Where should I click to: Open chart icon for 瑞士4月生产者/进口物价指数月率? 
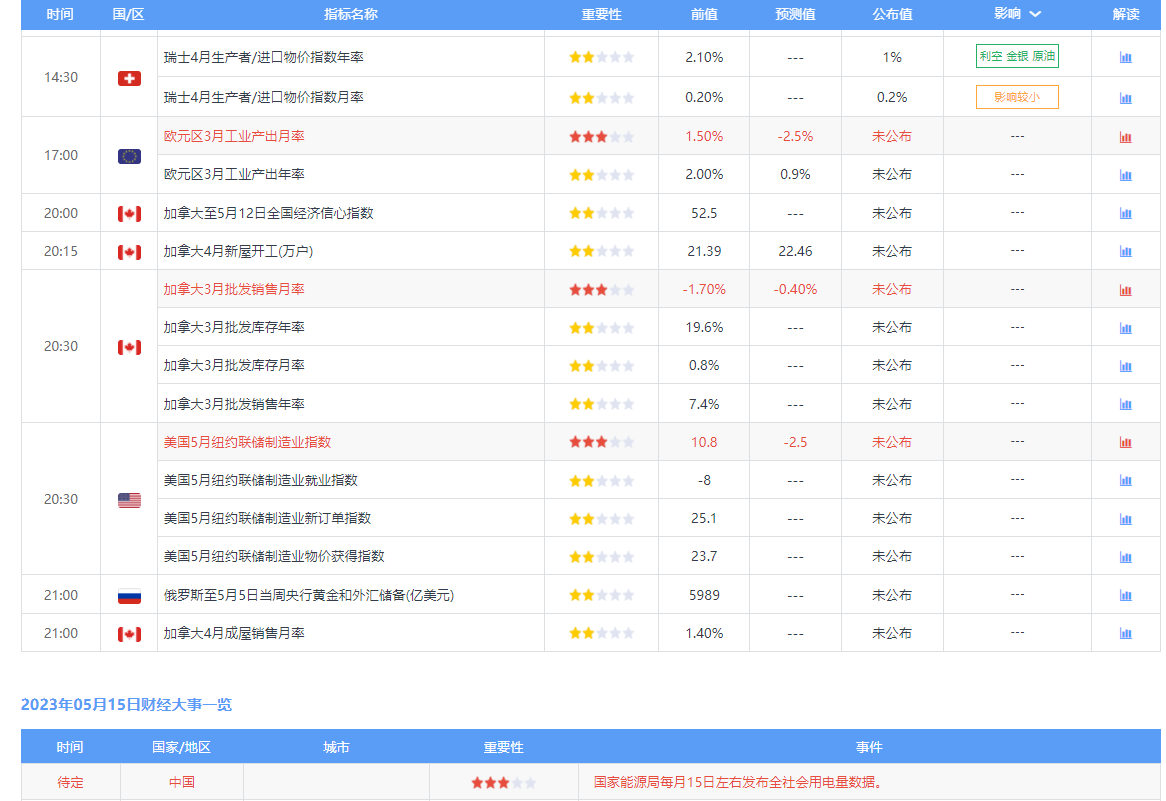pyautogui.click(x=1126, y=97)
